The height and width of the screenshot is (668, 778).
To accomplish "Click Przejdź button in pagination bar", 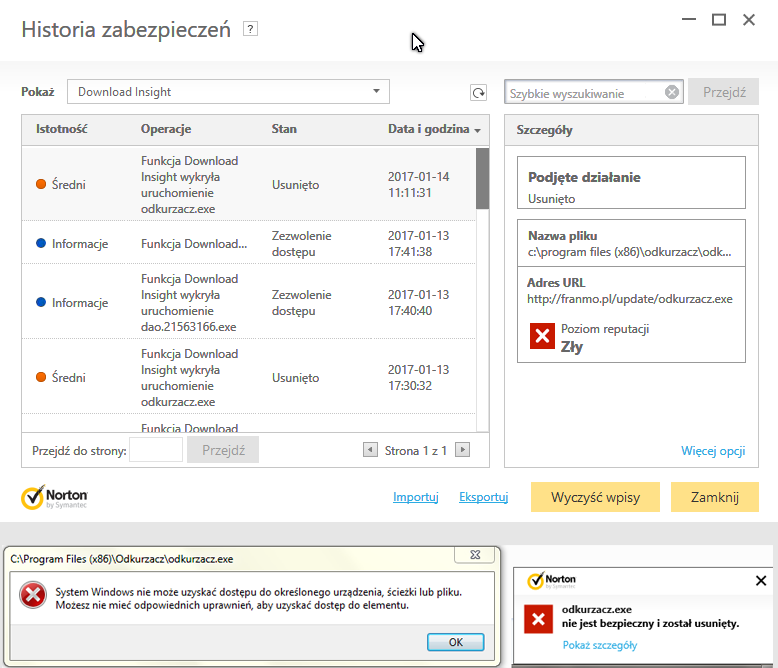I will [223, 450].
